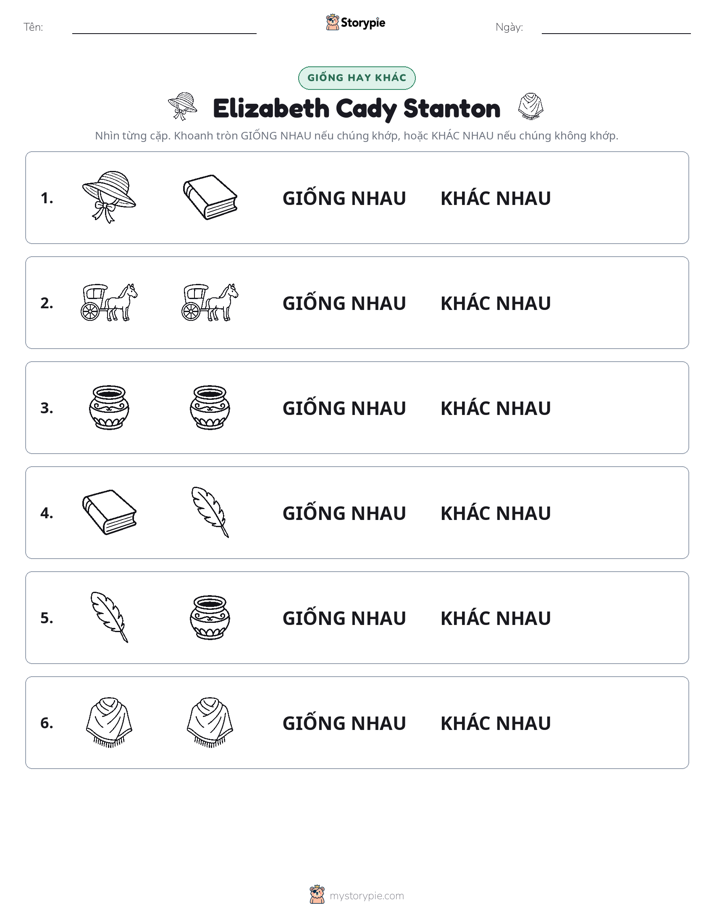The height and width of the screenshot is (924, 714).
Task: Click the Storypie logo at top
Action: 356,23
